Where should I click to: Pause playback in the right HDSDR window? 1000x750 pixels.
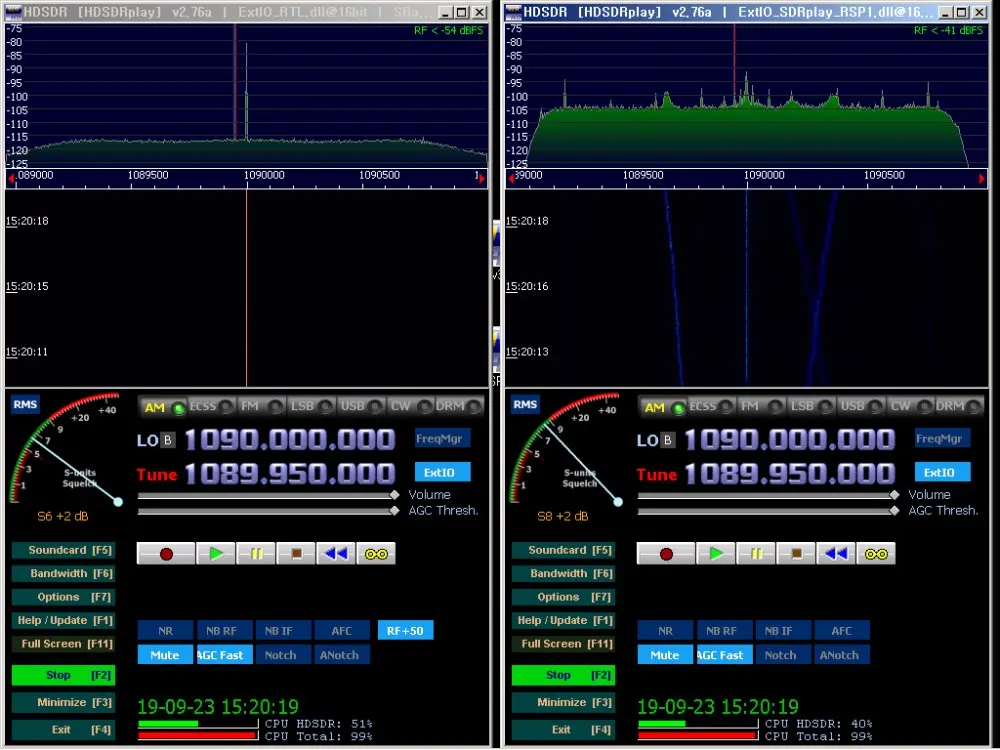756,554
